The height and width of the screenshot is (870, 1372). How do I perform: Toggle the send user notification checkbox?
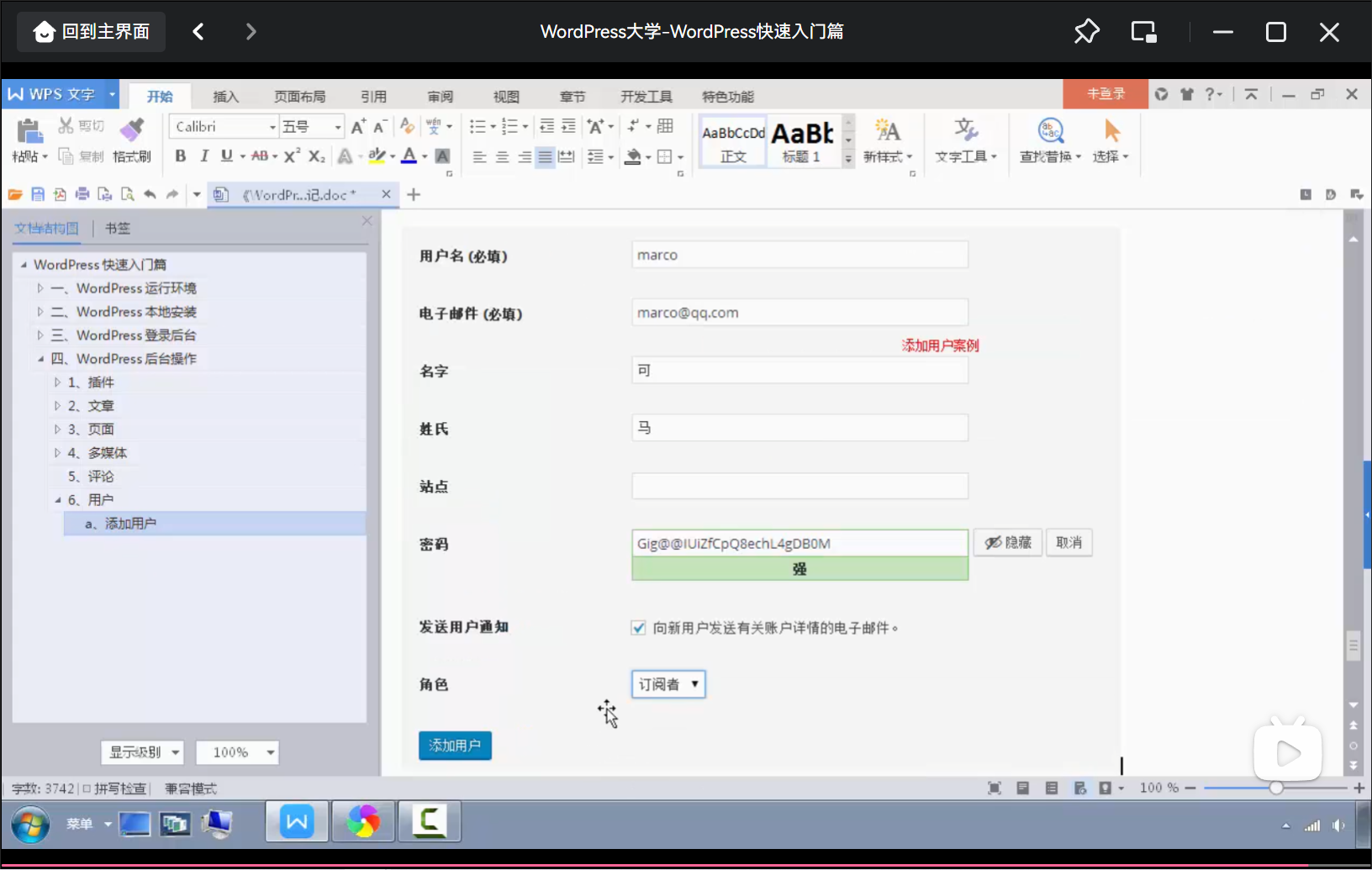tap(638, 628)
